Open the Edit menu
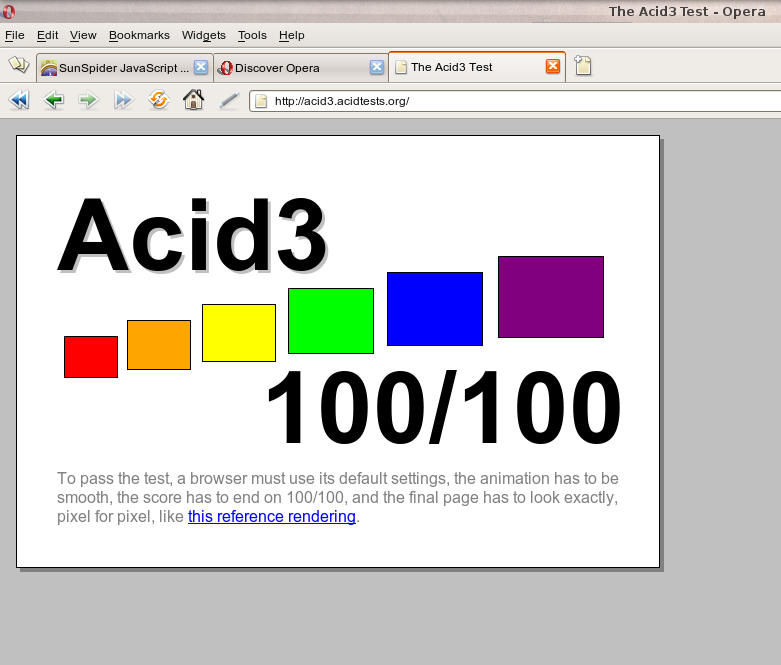This screenshot has height=665, width=781. click(47, 35)
